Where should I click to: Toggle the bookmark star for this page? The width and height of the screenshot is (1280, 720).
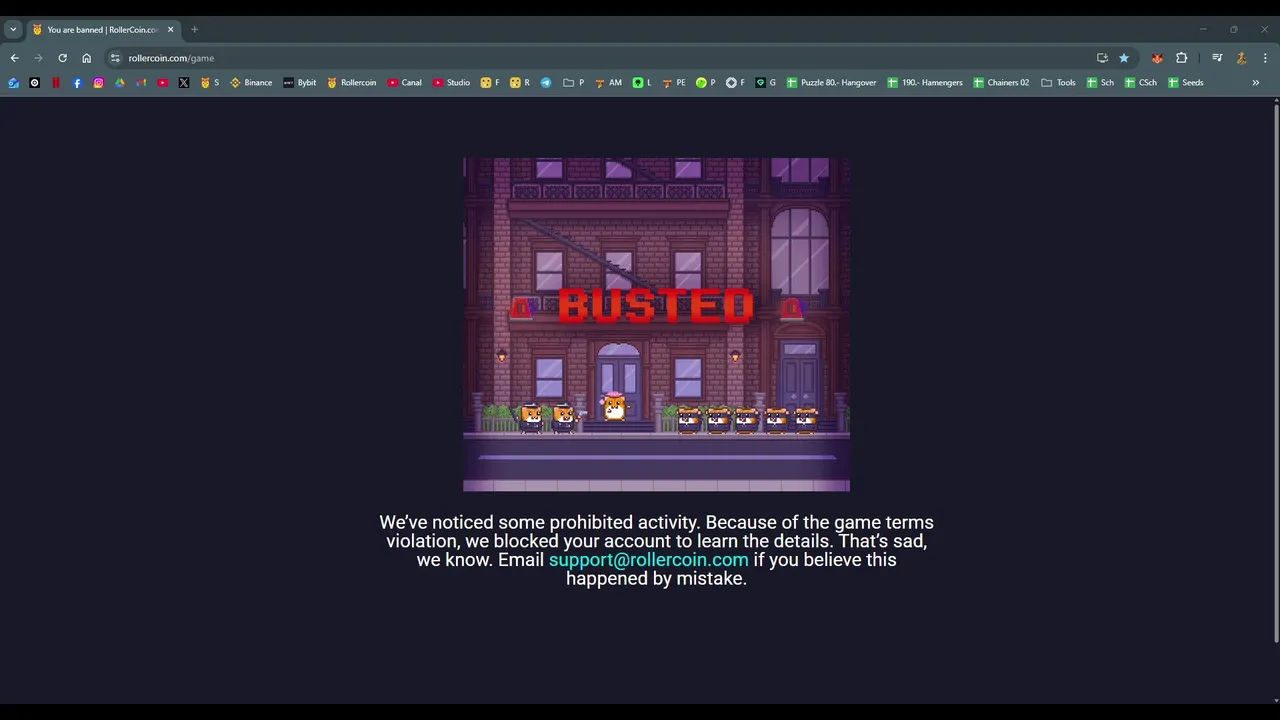click(1124, 58)
